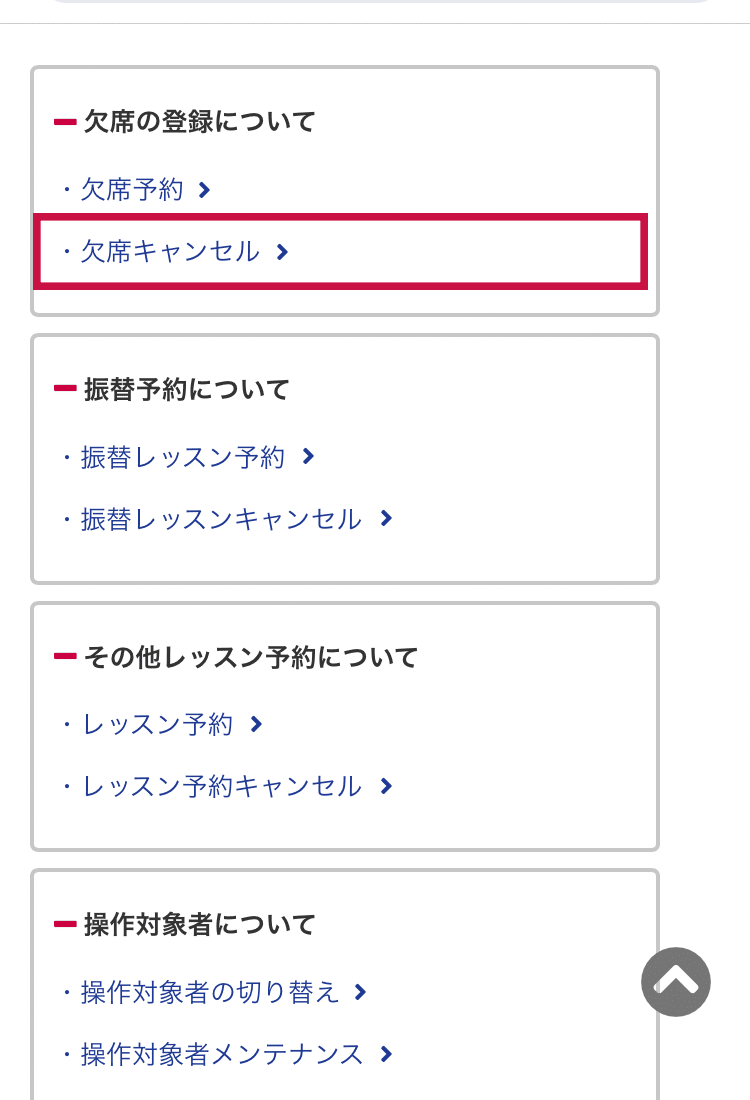Tap the scroll-to-top round arrow button
This screenshot has width=750, height=1100.
[x=676, y=981]
